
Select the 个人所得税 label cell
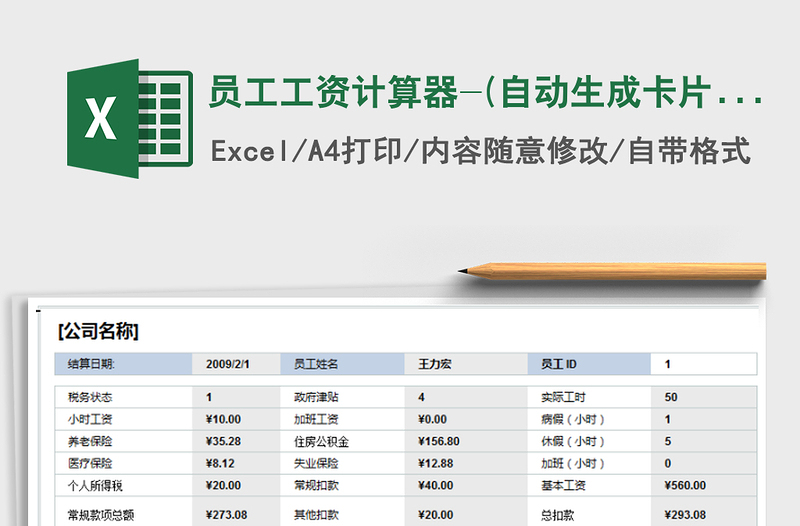coord(123,485)
